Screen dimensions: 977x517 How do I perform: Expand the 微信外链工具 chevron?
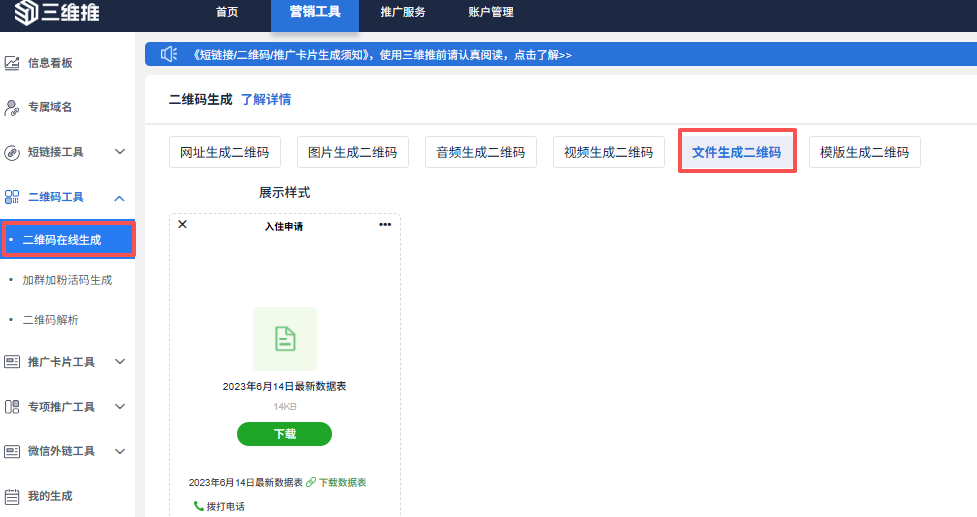pyautogui.click(x=119, y=451)
